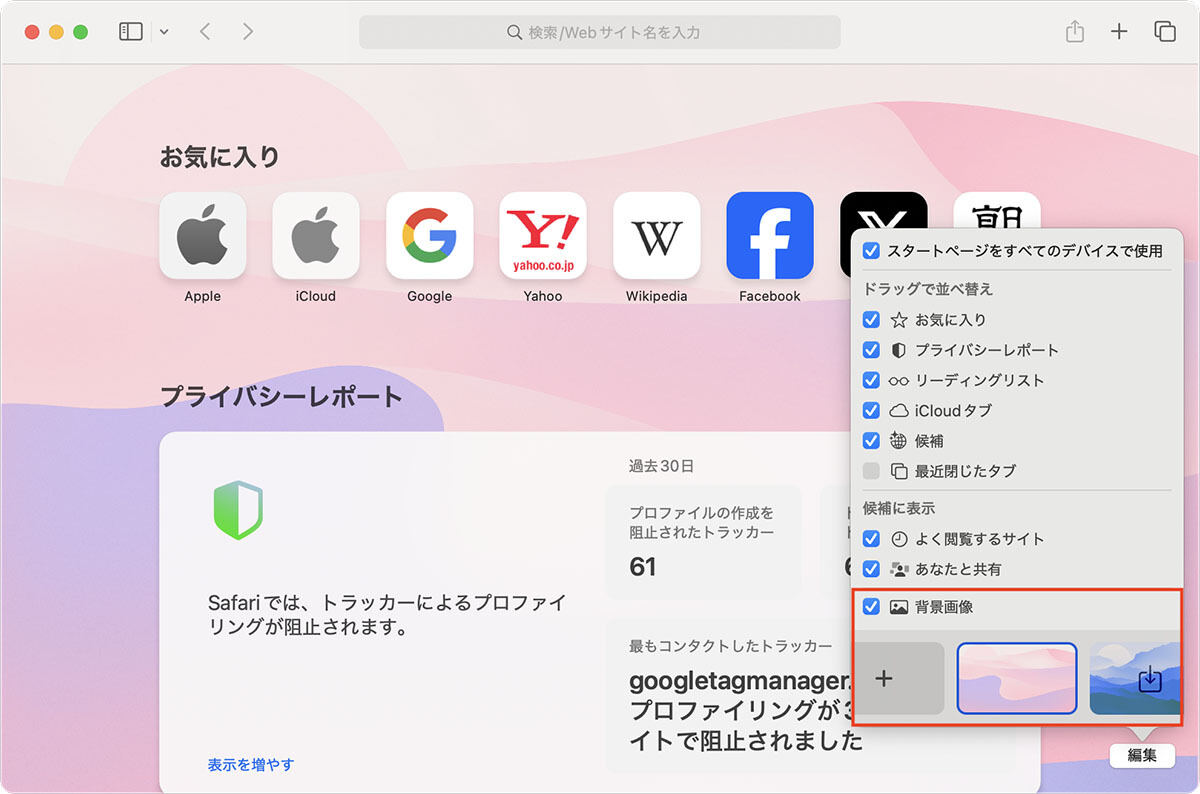Uncheck the 候補 checkbox
This screenshot has width=1200, height=794.
(871, 440)
